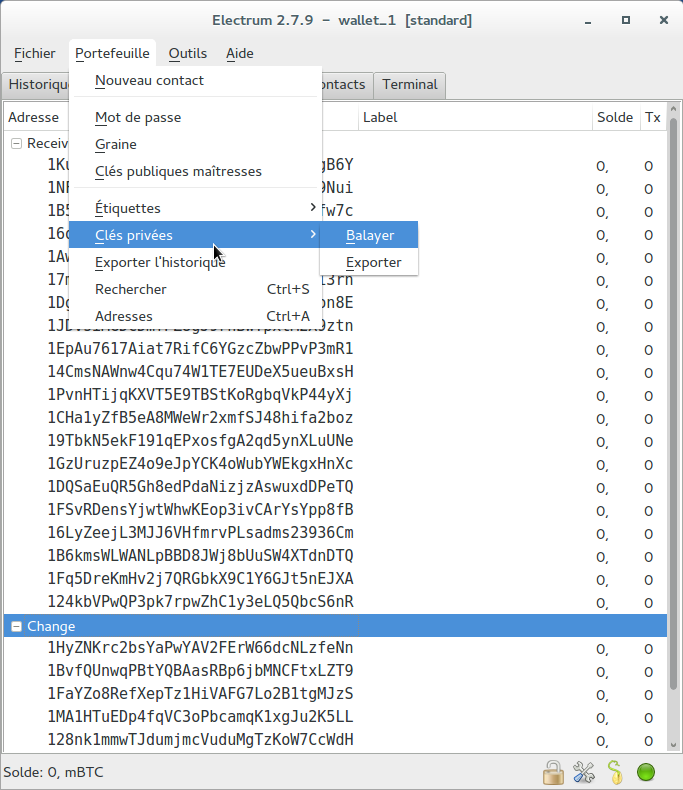Screen dimensions: 683x790
Task: Click the vertical scrollbar thumb
Action: (x=673, y=403)
